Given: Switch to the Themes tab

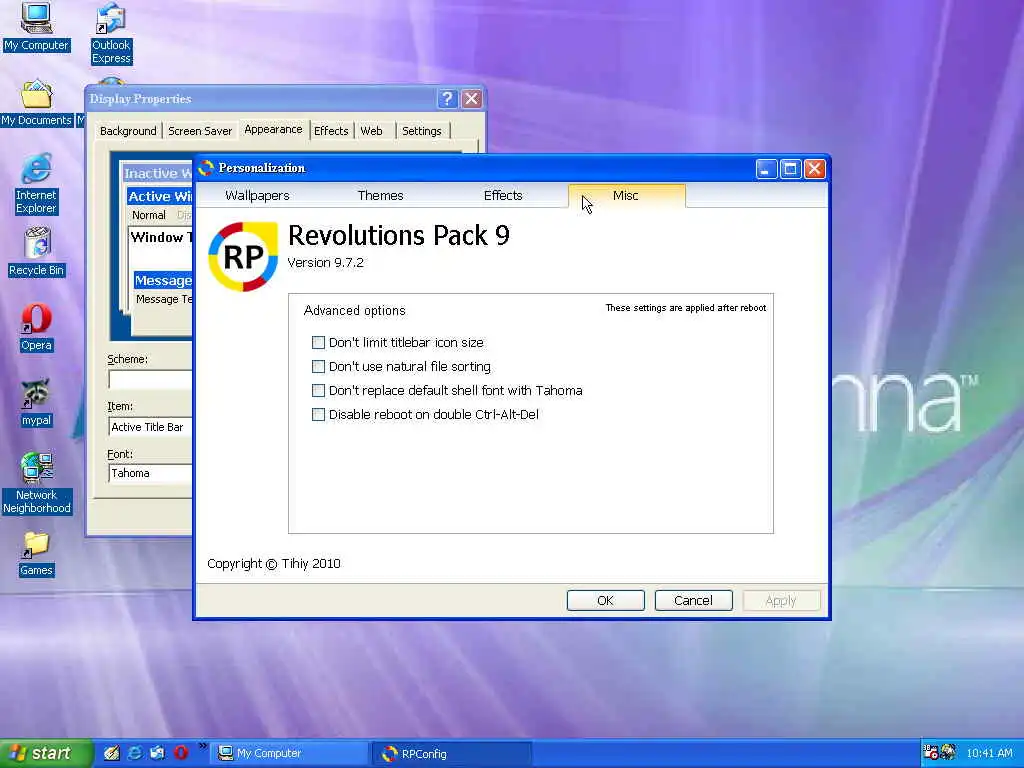Looking at the screenshot, I should 381,195.
